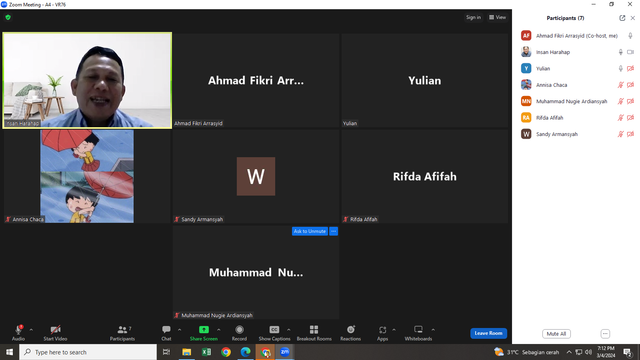The image size is (640, 360).
Task: Start recording with Record button
Action: click(239, 333)
